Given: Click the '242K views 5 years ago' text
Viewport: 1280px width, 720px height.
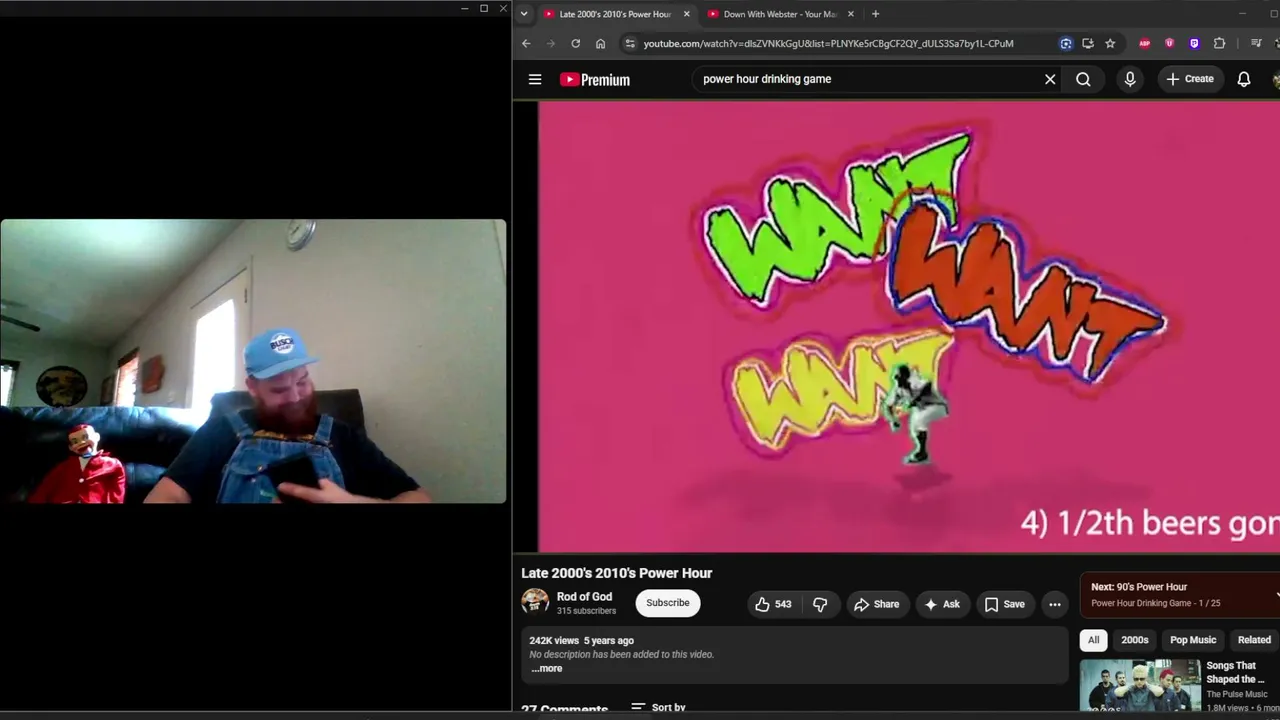Looking at the screenshot, I should [x=581, y=640].
